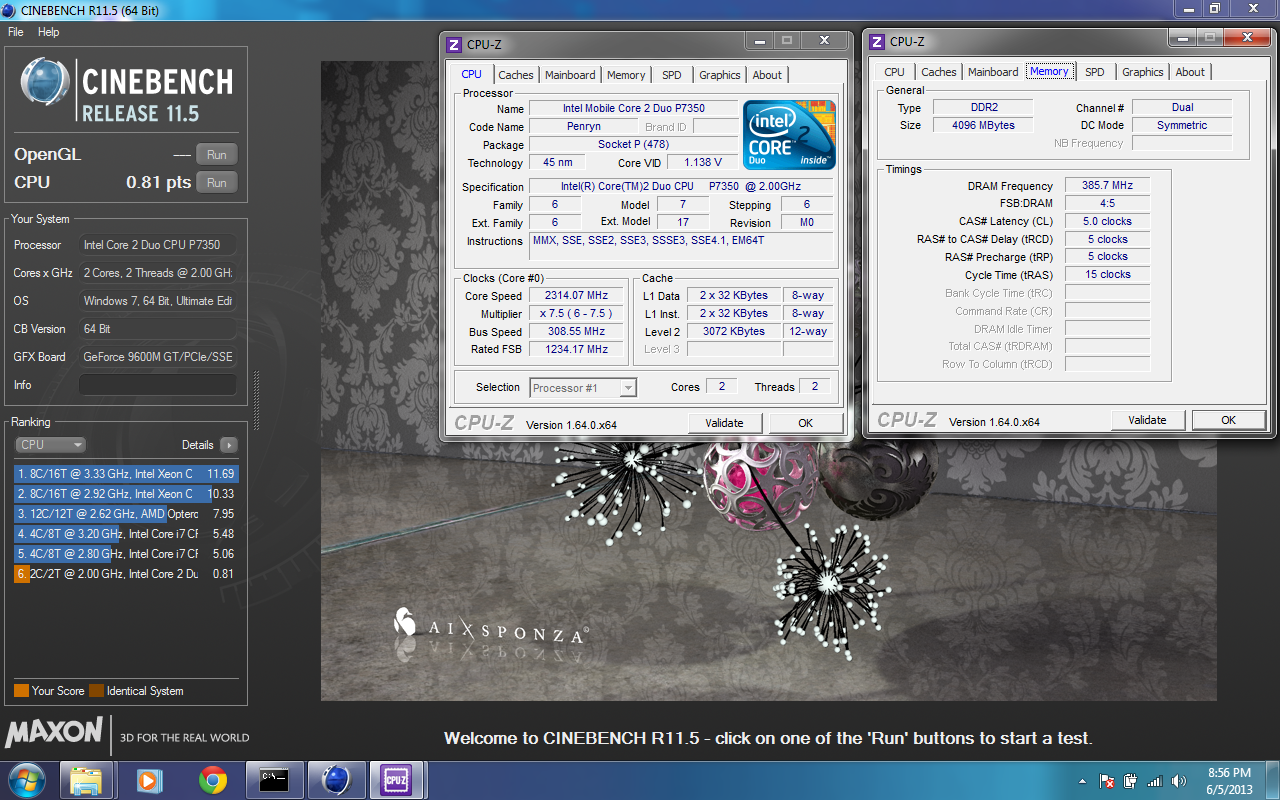Open Google Chrome from the taskbar
The image size is (1280, 800).
212,780
